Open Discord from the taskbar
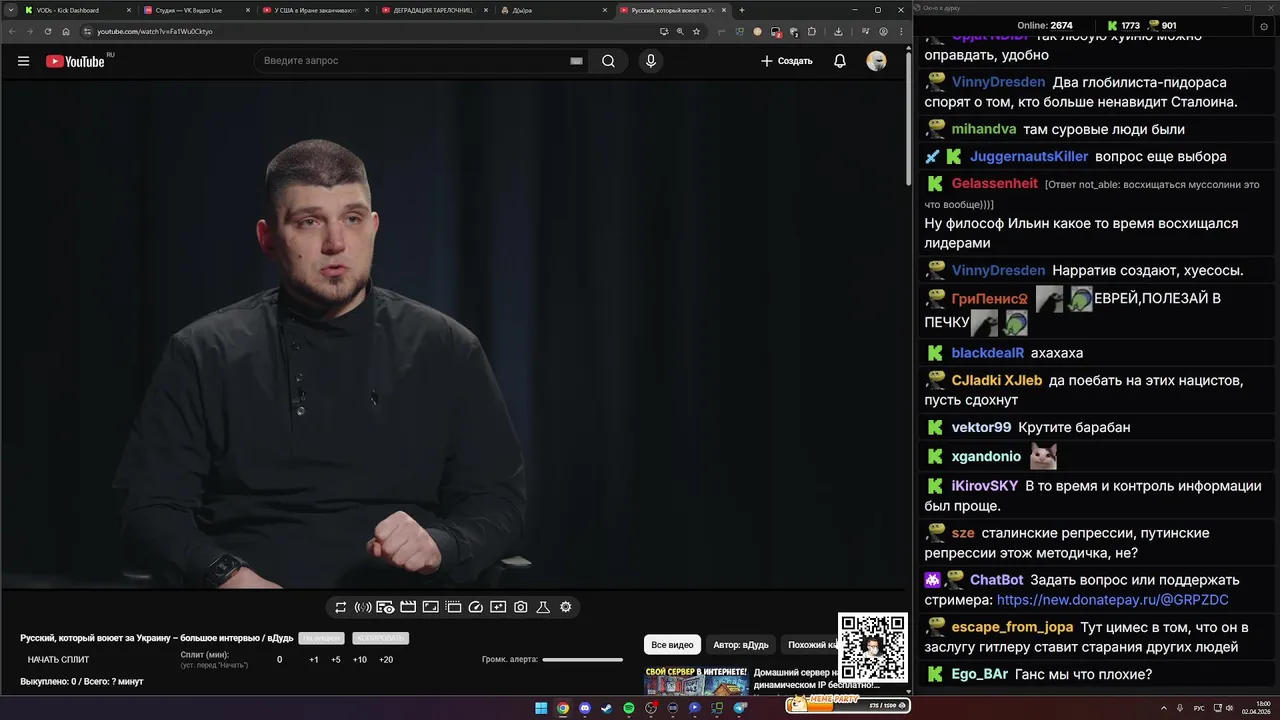The width and height of the screenshot is (1280, 720). tap(585, 708)
